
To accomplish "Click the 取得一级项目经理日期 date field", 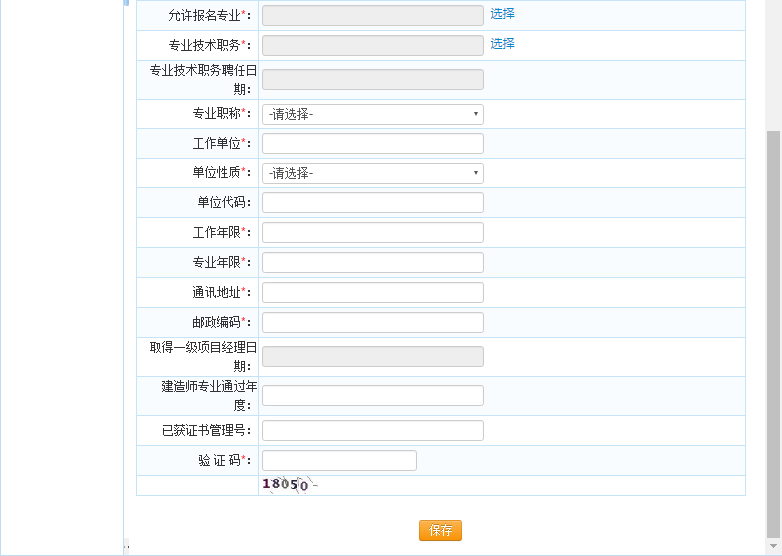I will (x=372, y=357).
